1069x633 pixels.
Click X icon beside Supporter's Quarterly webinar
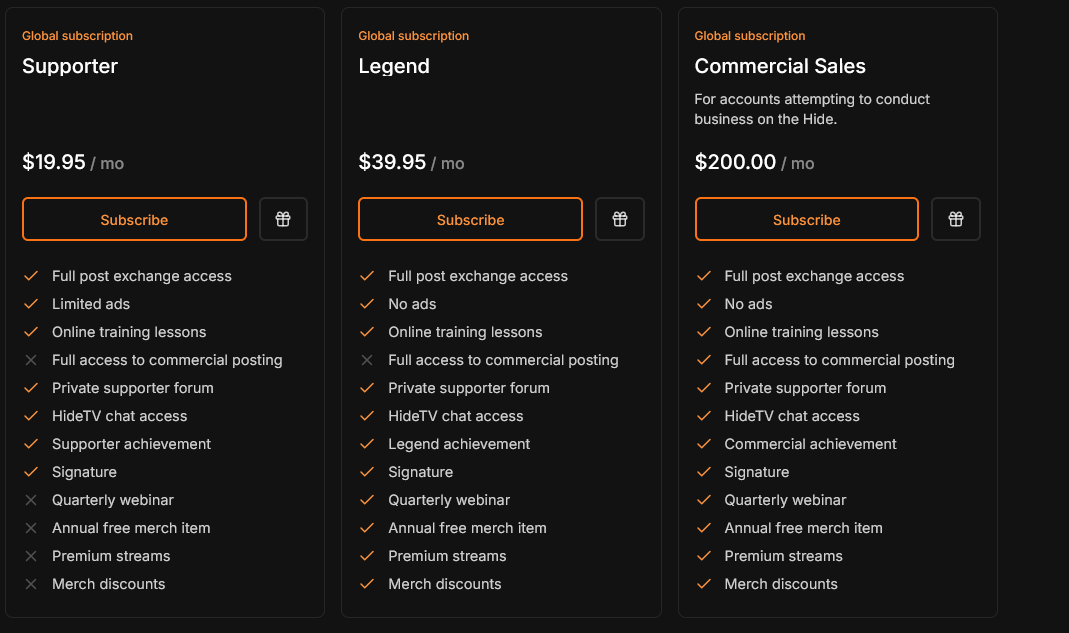coord(31,500)
